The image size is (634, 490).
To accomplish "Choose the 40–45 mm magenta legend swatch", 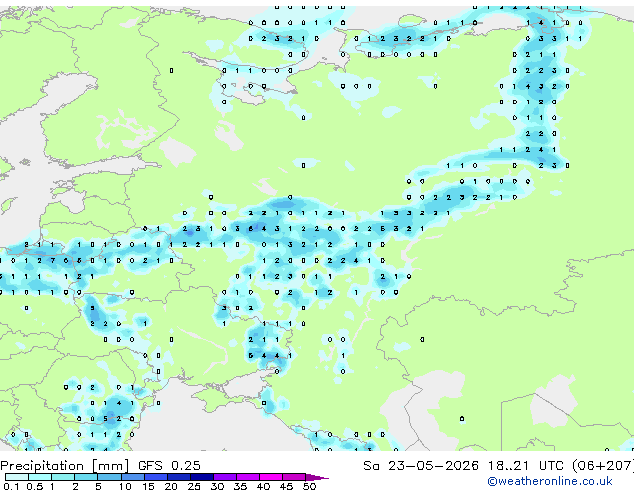I will (271, 477).
